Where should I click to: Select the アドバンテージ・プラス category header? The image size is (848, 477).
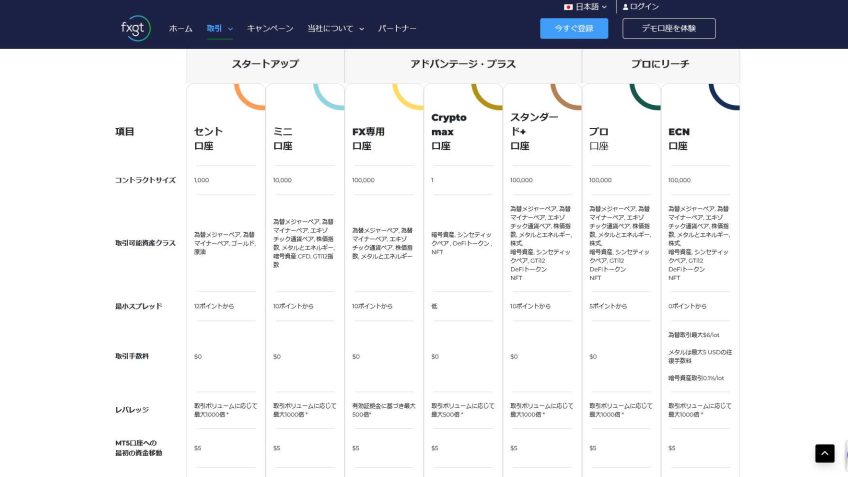coord(463,64)
